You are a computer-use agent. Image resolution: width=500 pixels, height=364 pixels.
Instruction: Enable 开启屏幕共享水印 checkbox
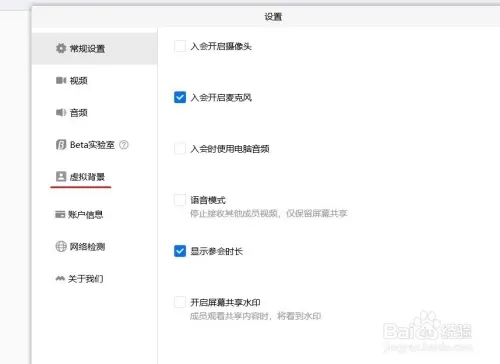[x=180, y=302]
